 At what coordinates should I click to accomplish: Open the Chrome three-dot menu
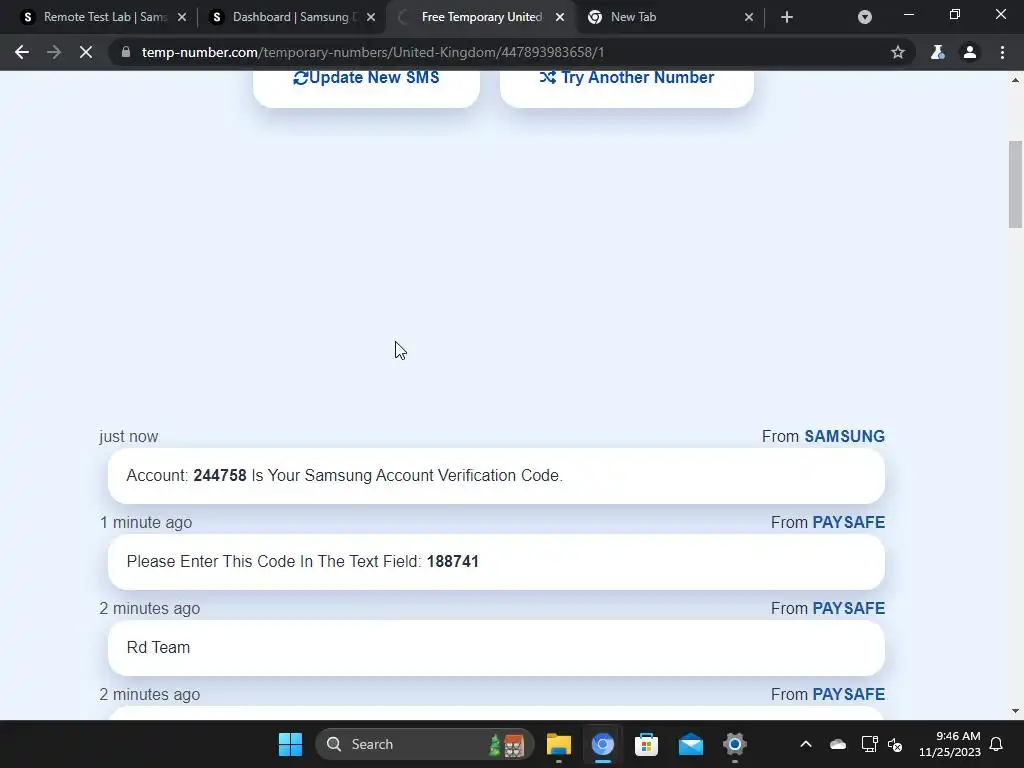[x=1002, y=52]
